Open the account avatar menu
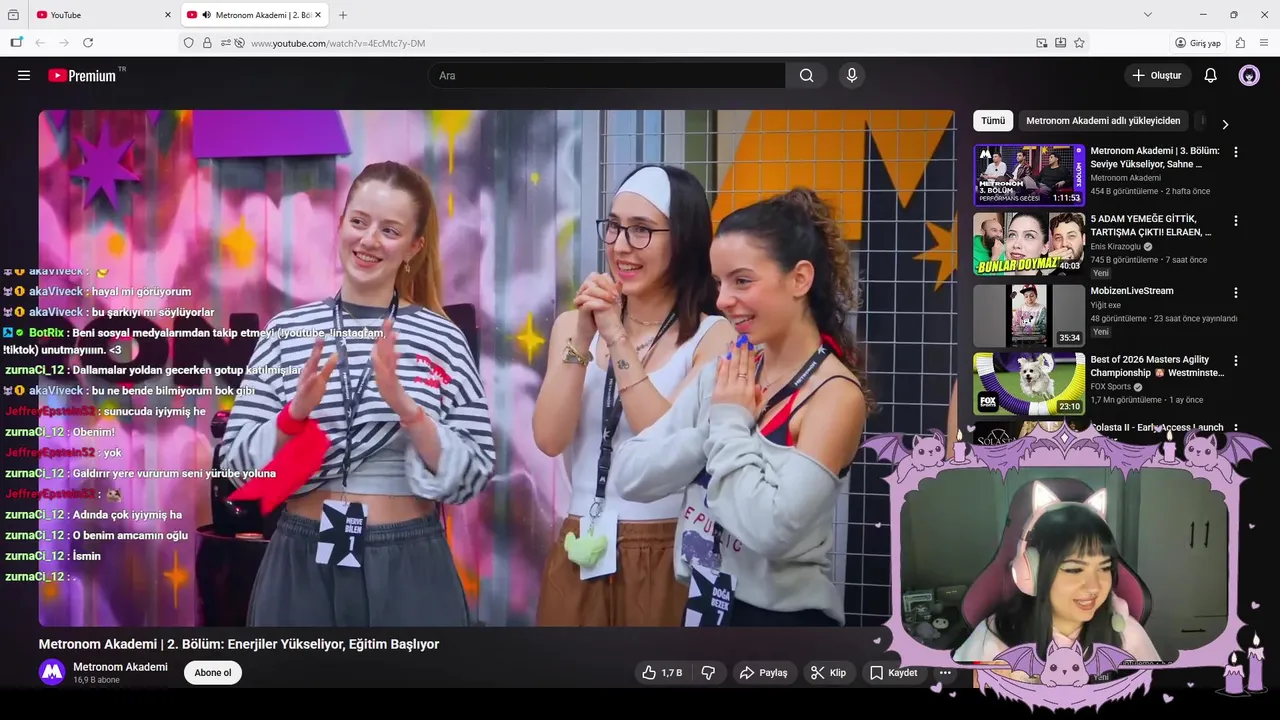 tap(1249, 75)
